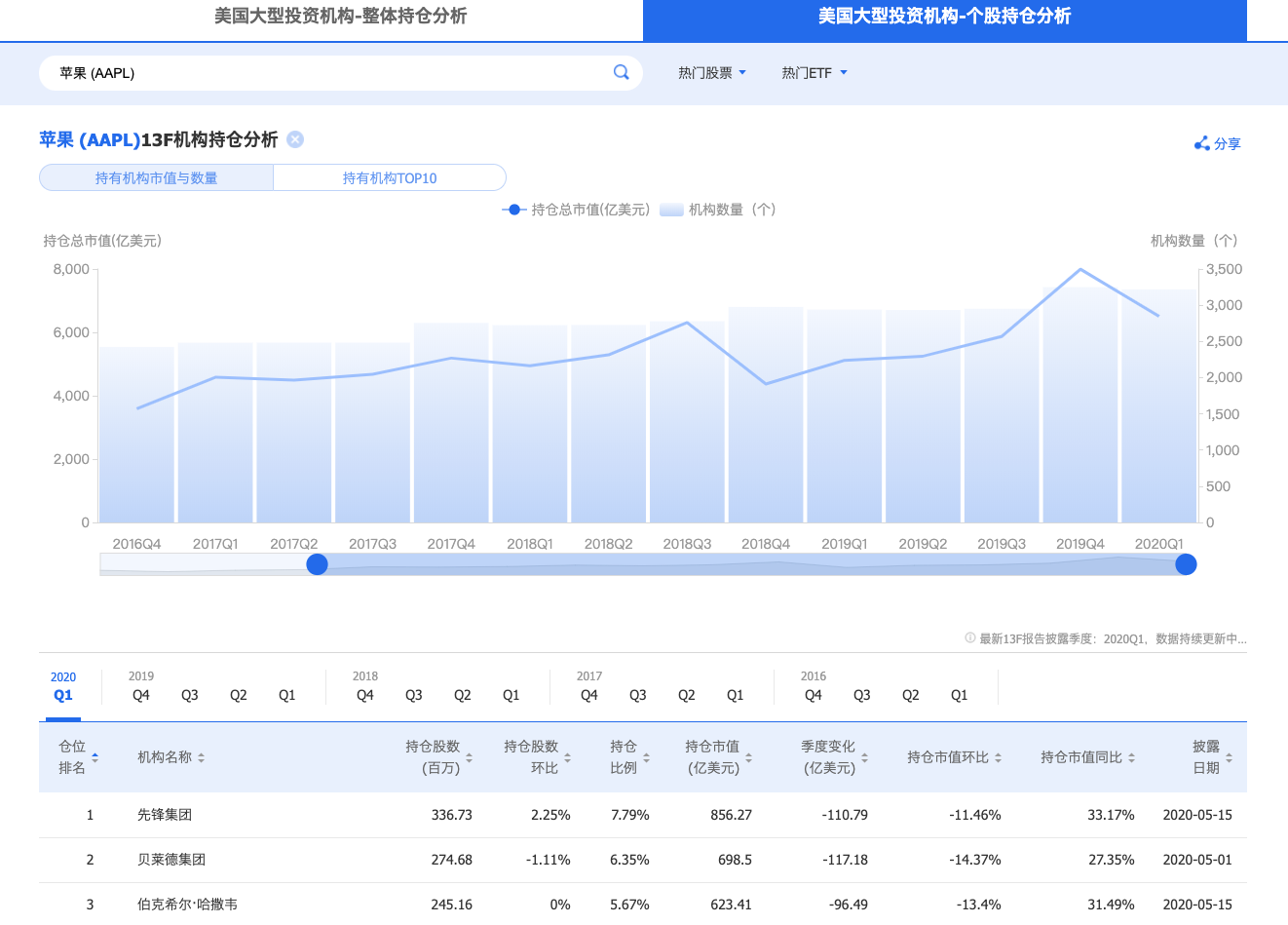The image size is (1288, 925).
Task: Sort by 持仓市值环比 column arrows
Action: [998, 757]
